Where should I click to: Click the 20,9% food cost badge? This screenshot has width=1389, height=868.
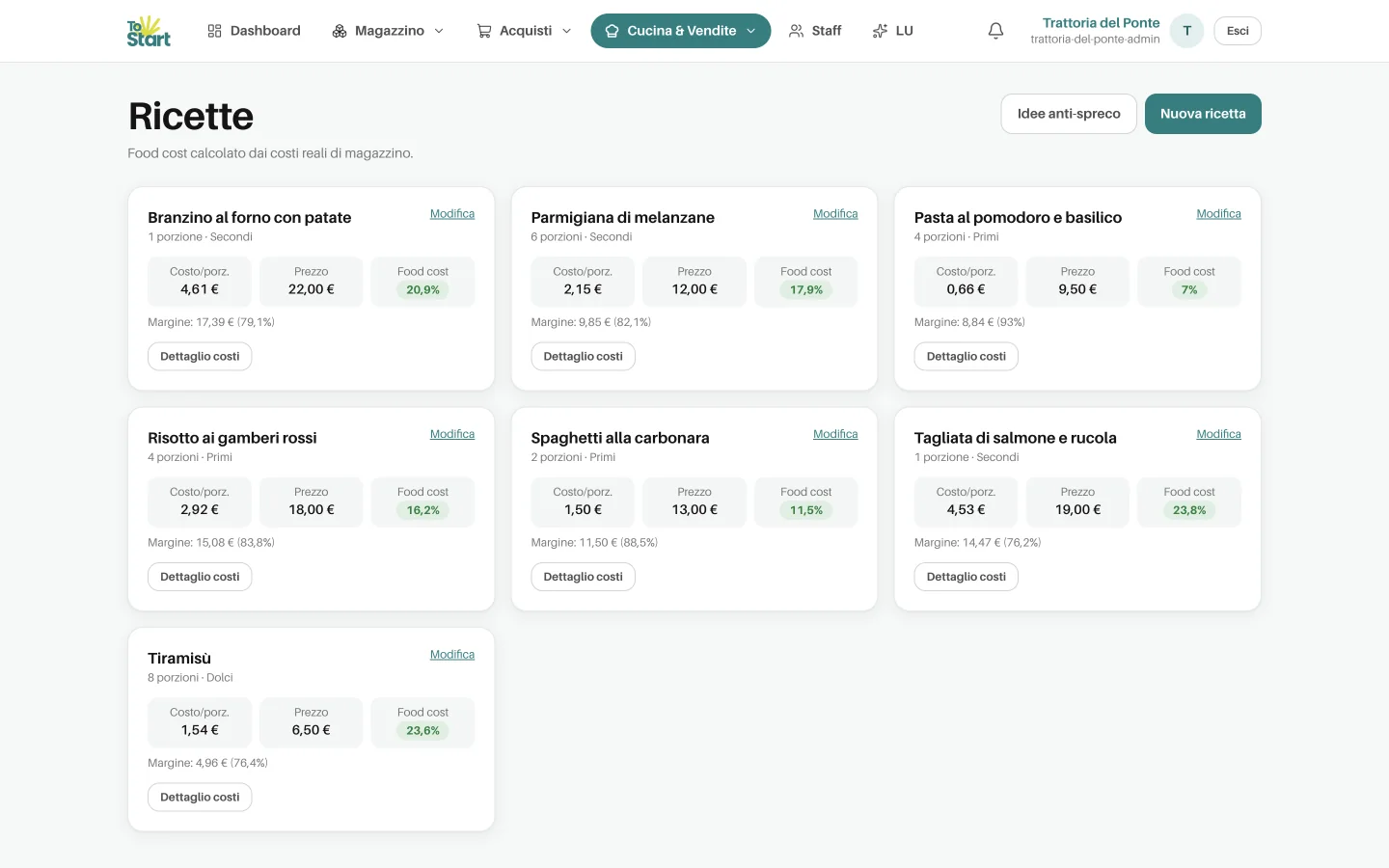tap(422, 290)
